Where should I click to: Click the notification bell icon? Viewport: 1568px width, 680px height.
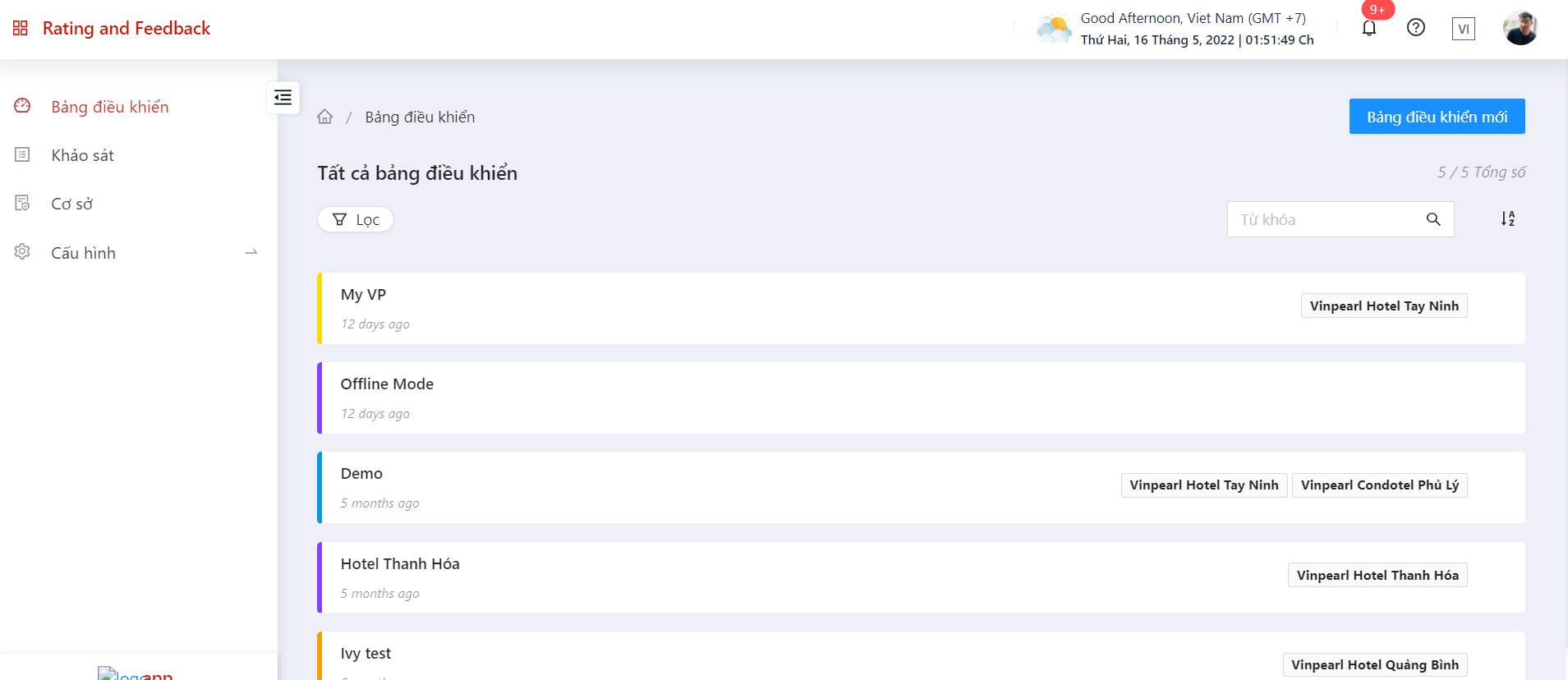click(x=1369, y=29)
